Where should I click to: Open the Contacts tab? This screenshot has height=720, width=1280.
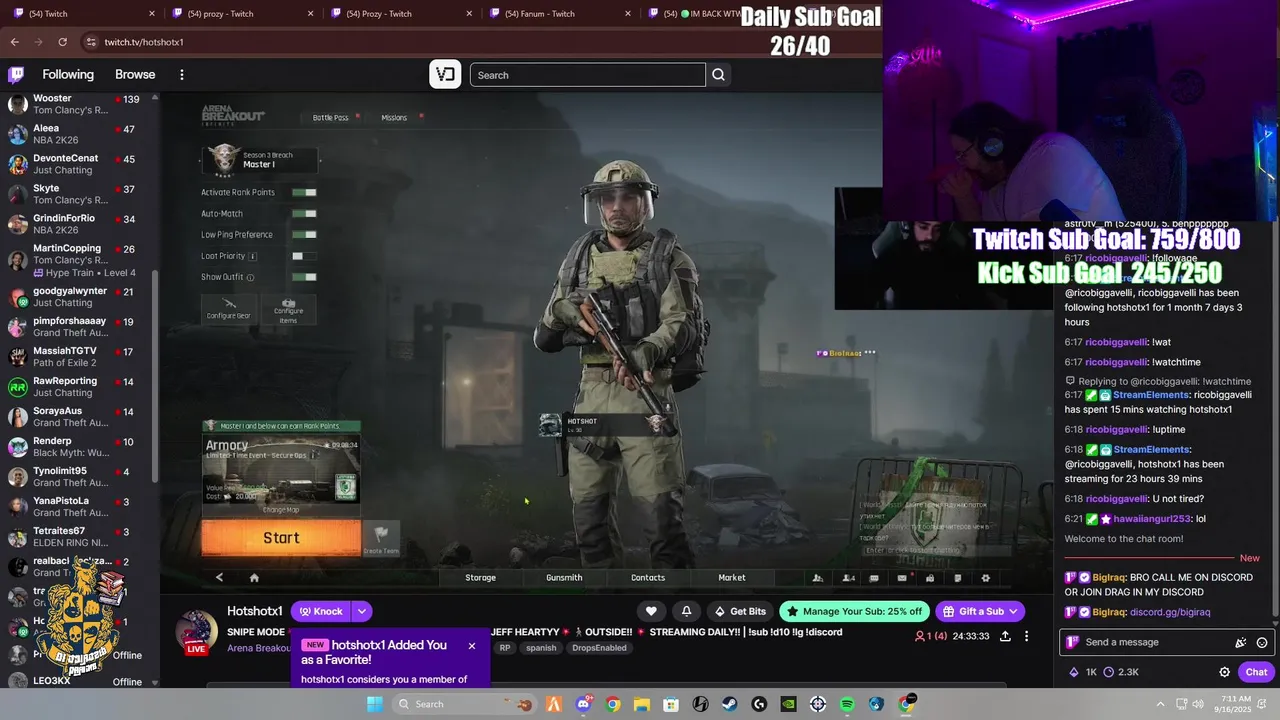[648, 577]
